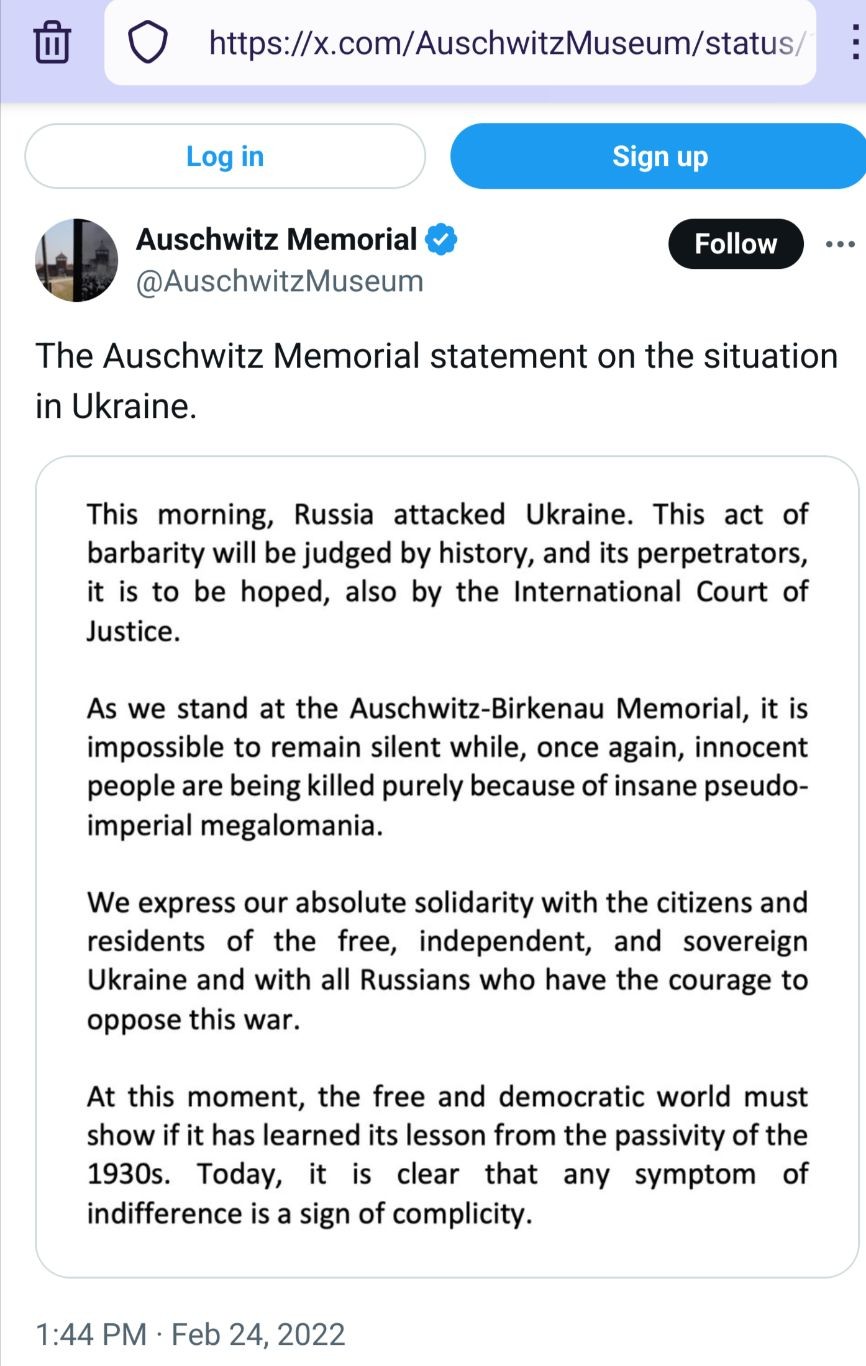Tap the "We express our absolute solidarity" paragraph

click(x=447, y=961)
